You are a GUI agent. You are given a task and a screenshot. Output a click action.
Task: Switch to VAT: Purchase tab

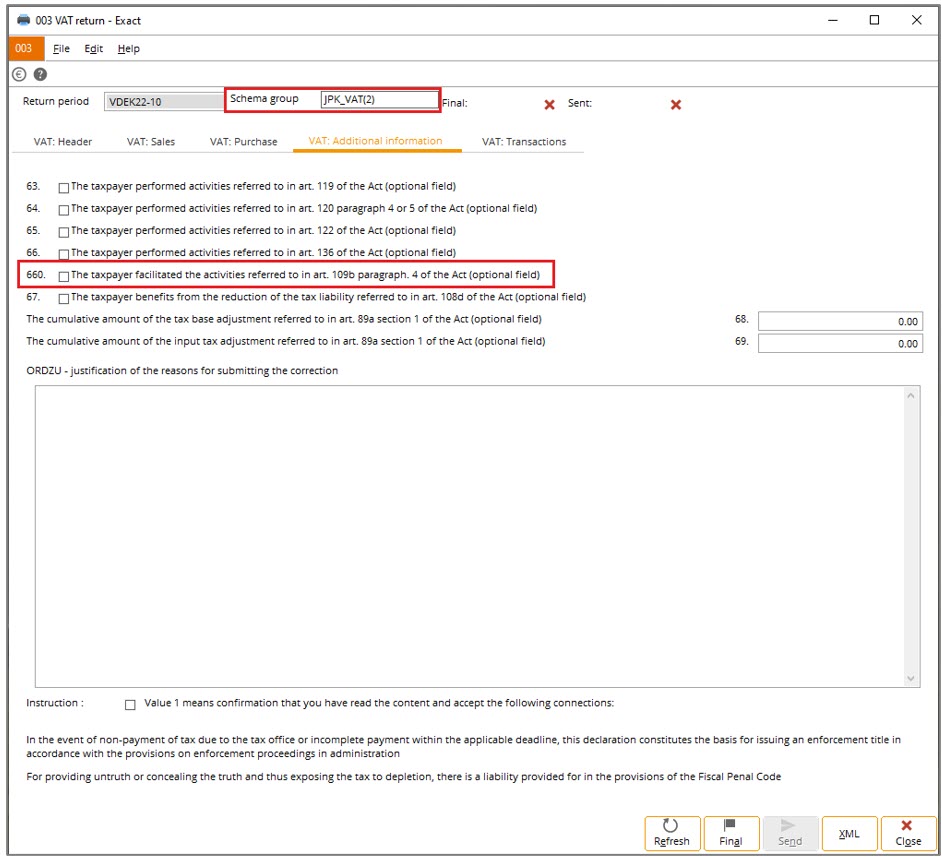coord(243,142)
